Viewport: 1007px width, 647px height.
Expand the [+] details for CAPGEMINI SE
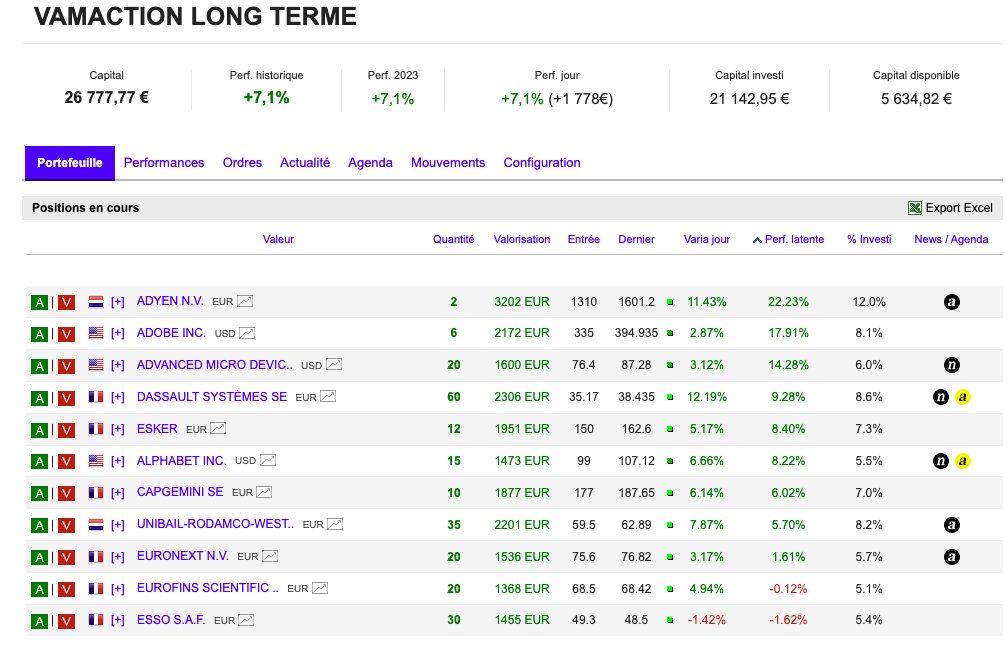pyautogui.click(x=118, y=493)
